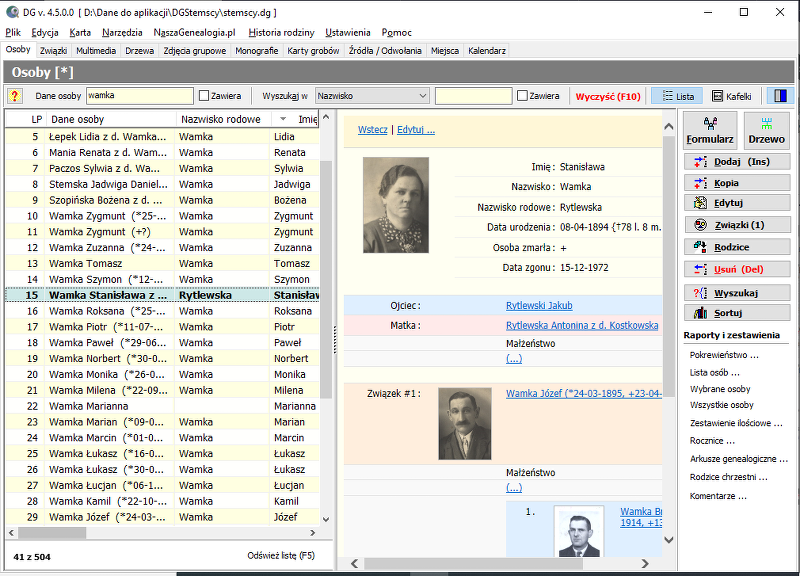The height and width of the screenshot is (576, 800).
Task: Open spouse link Wamka Józef
Action: [583, 393]
